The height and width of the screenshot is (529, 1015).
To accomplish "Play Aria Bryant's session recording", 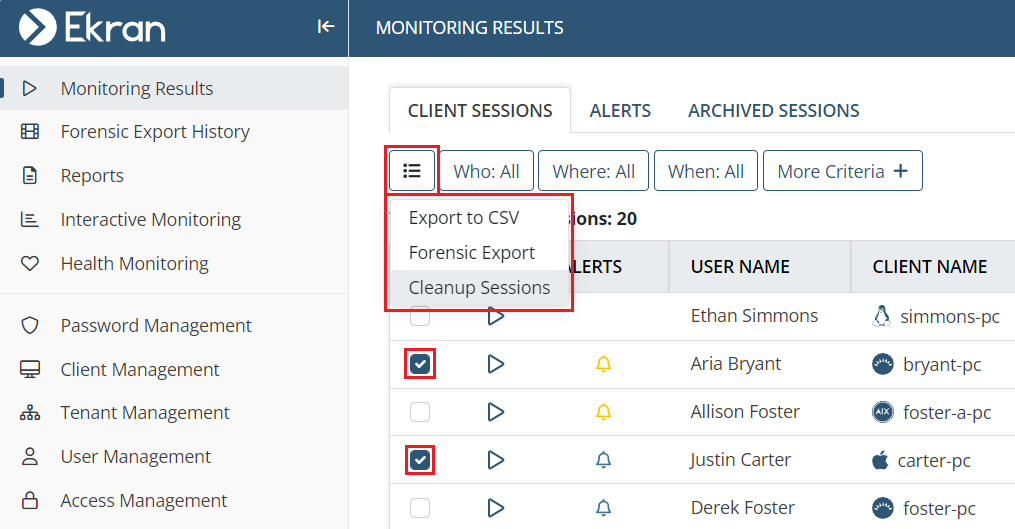I will click(x=495, y=364).
